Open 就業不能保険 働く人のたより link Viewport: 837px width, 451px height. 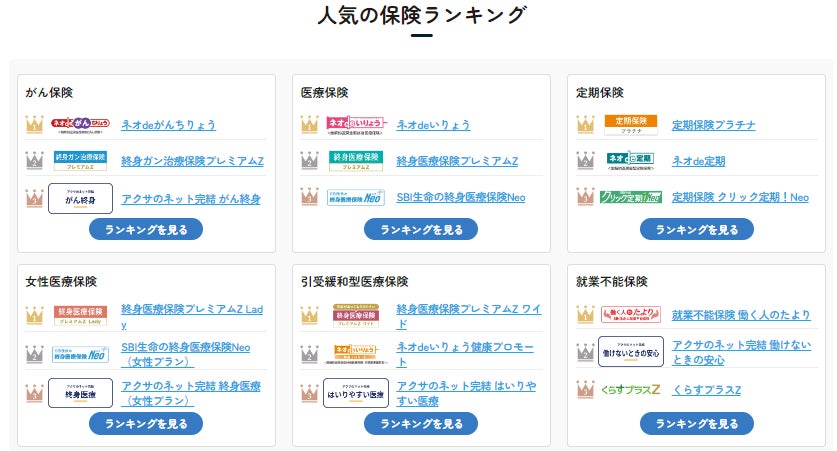tap(740, 315)
